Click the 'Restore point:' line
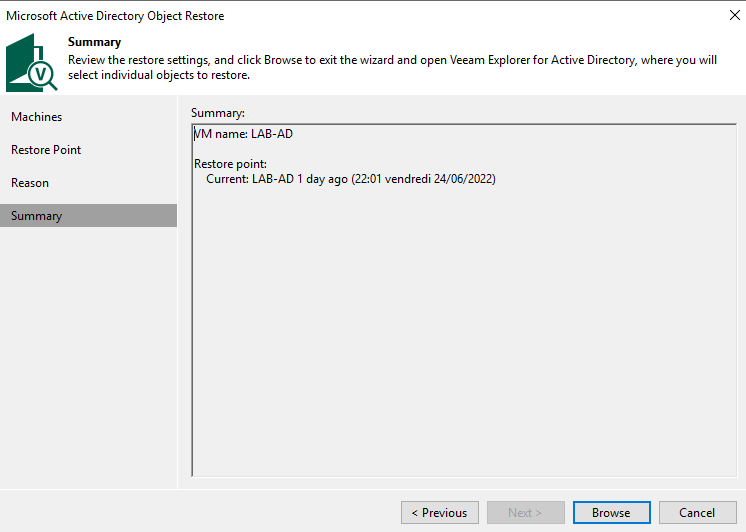The width and height of the screenshot is (746, 532). 230,164
